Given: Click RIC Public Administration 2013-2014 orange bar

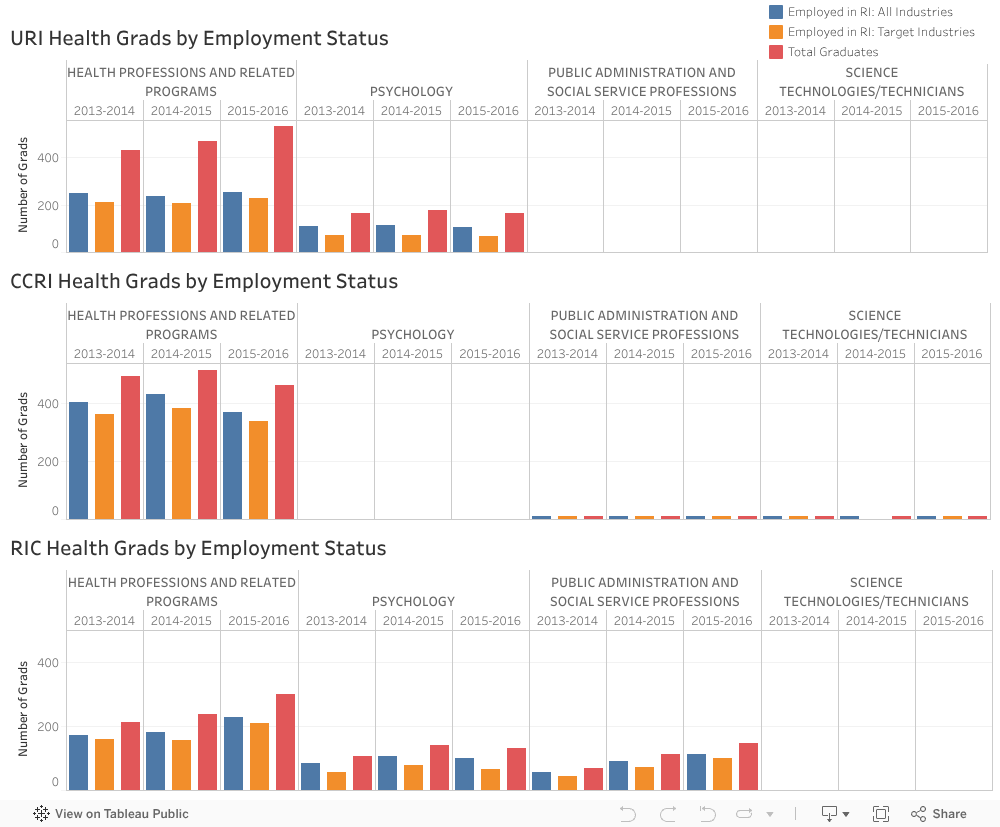Looking at the screenshot, I should pos(567,783).
